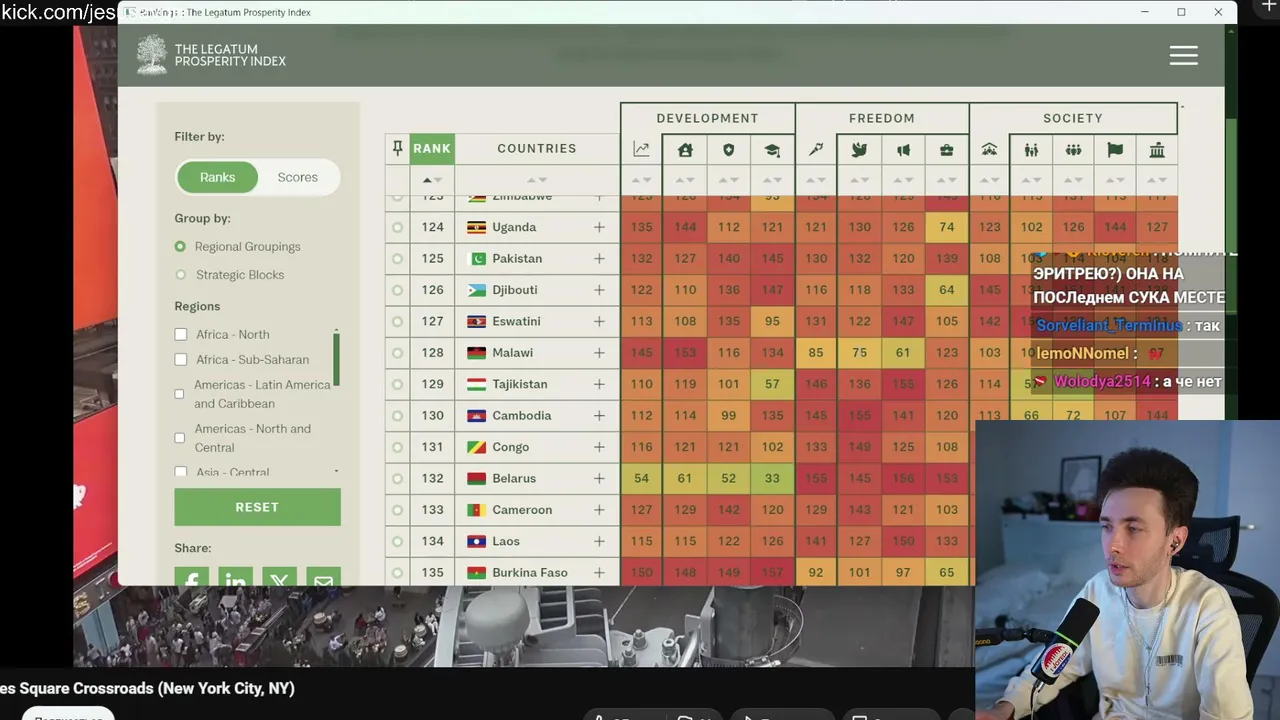The image size is (1280, 720).
Task: Expand the Uganda row with plus
Action: pyautogui.click(x=599, y=227)
